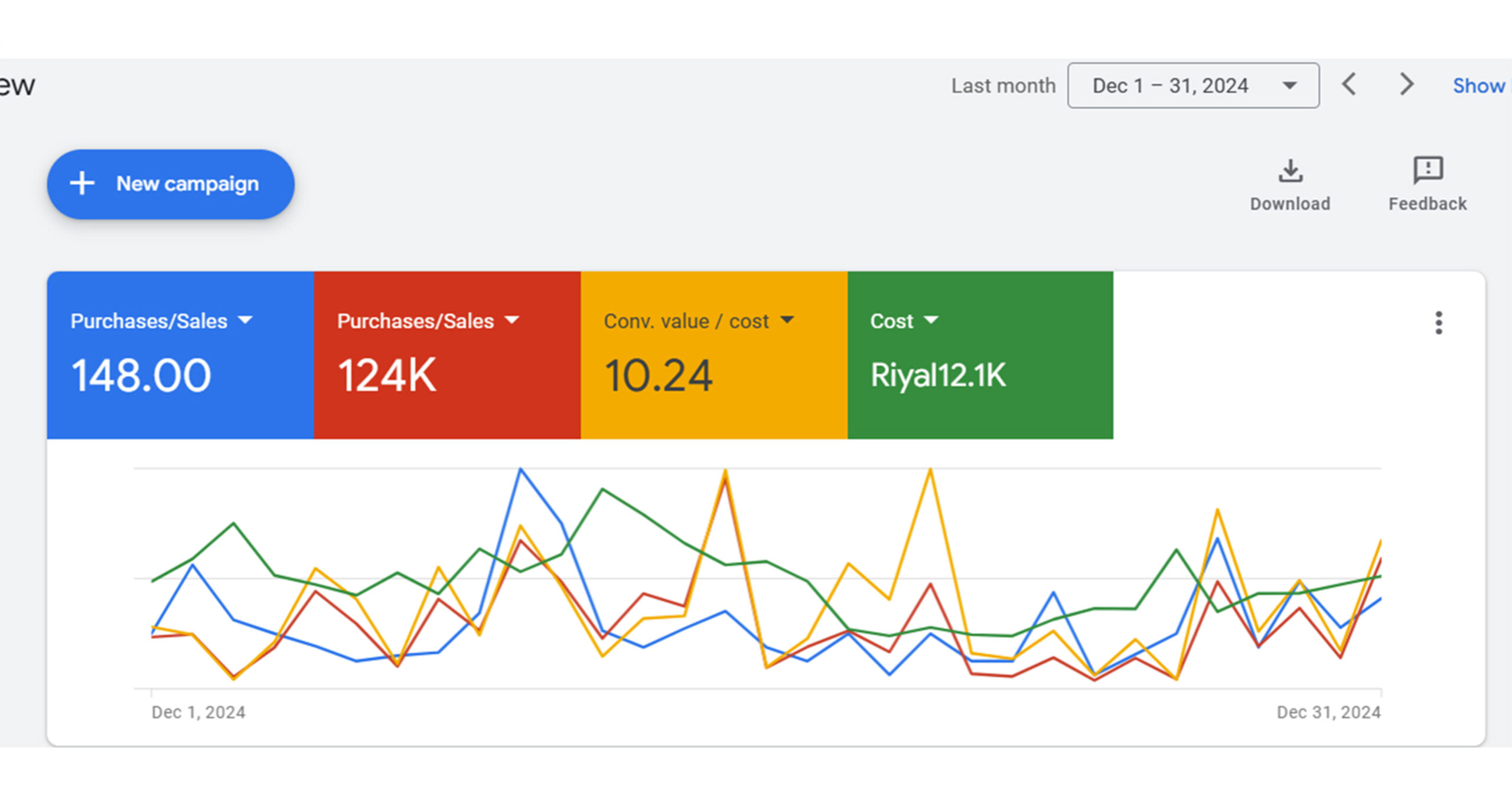
Task: Expand blue Purchases/Sales metric dropdown arrow
Action: (245, 320)
